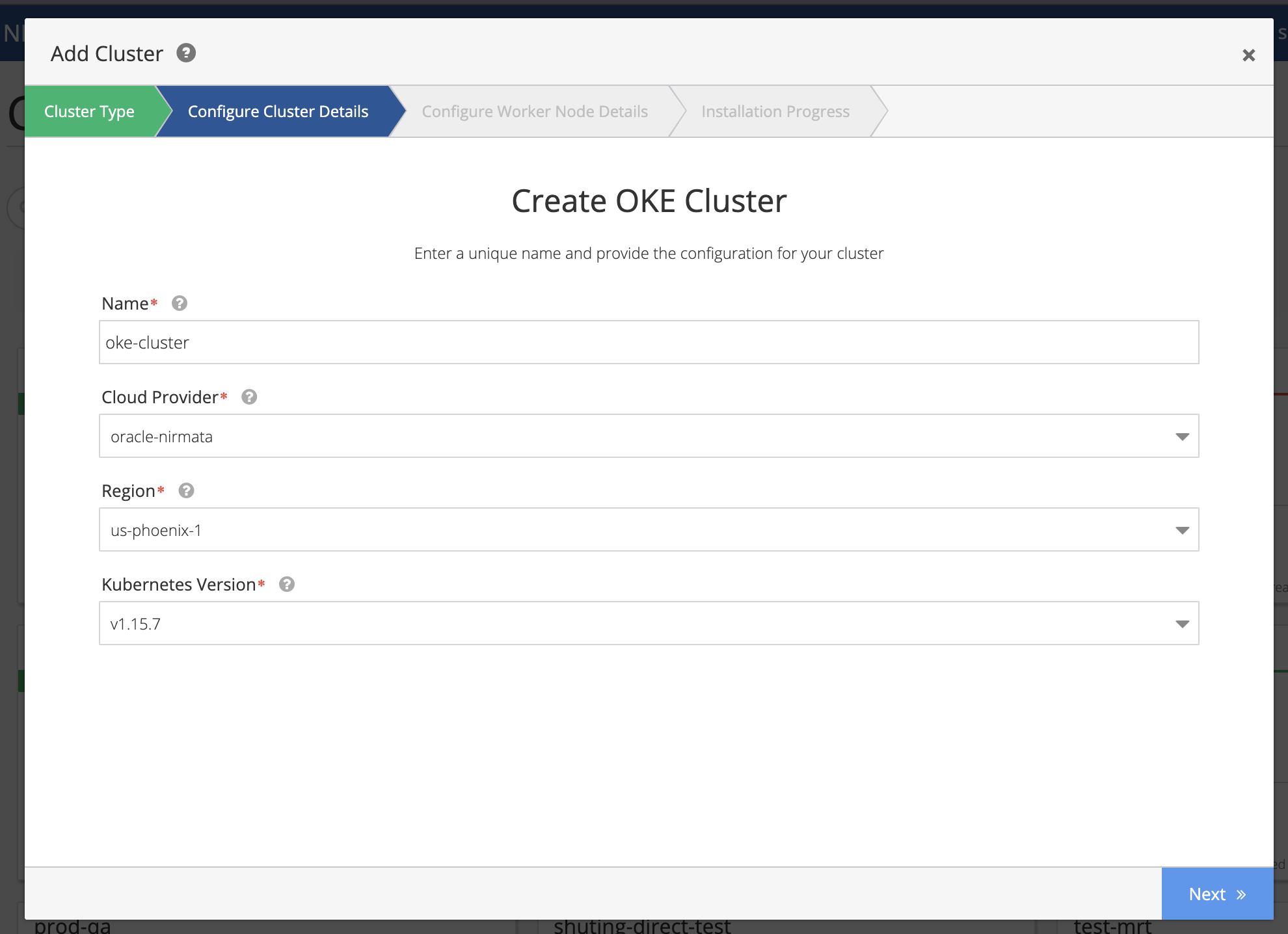Click the Next button
1288x934 pixels.
click(x=1216, y=894)
